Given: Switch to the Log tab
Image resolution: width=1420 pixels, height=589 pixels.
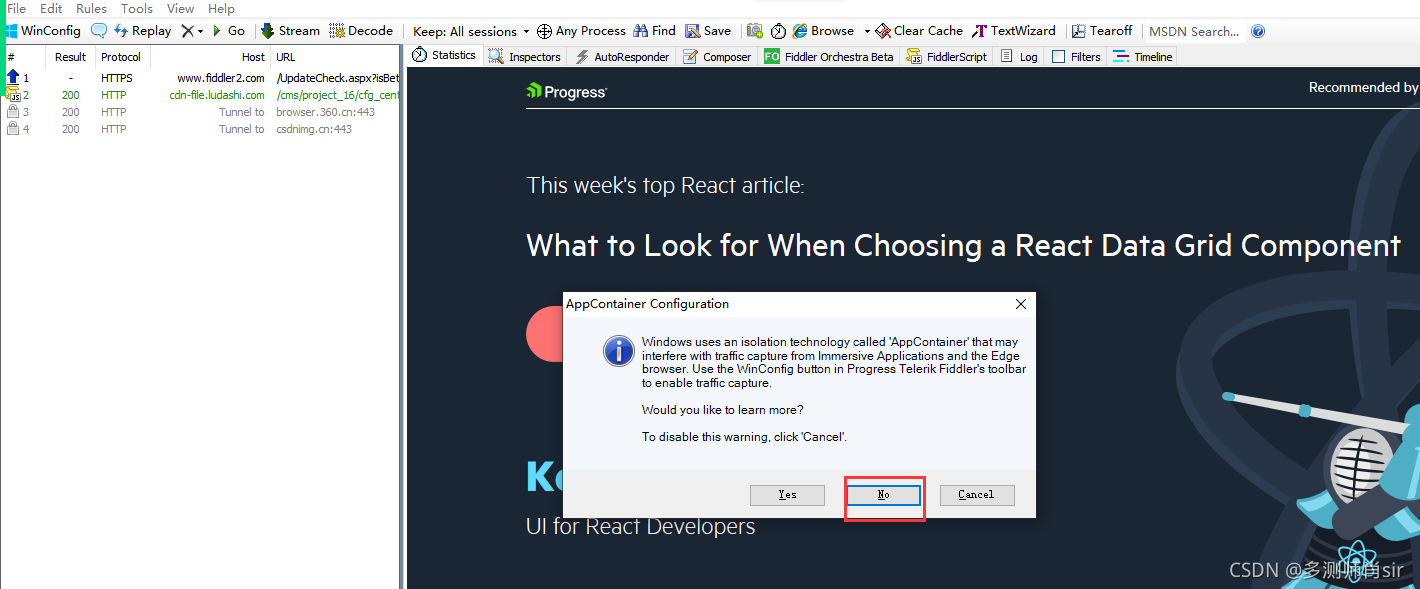Looking at the screenshot, I should pos(1019,57).
